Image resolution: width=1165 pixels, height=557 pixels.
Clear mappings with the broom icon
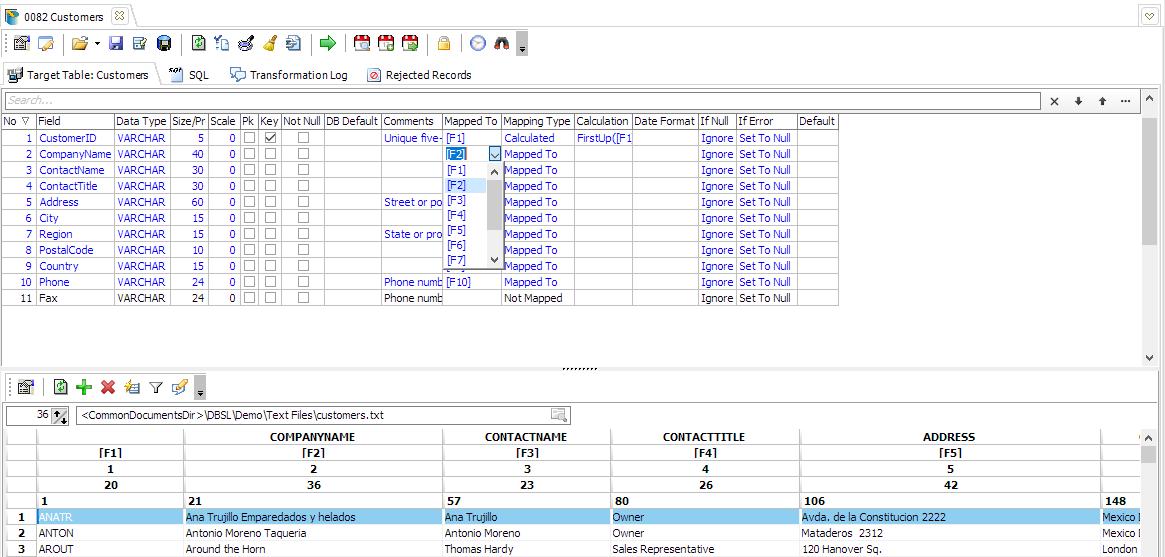[x=270, y=44]
